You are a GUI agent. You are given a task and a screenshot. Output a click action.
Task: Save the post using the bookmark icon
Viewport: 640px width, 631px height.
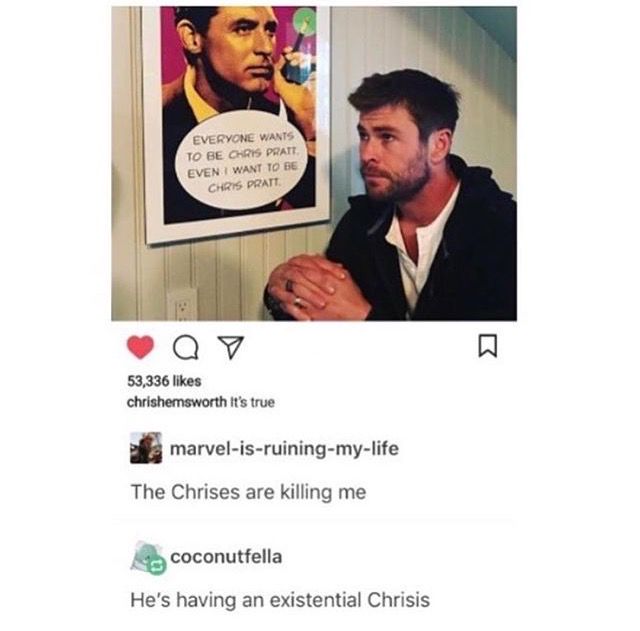pos(487,346)
